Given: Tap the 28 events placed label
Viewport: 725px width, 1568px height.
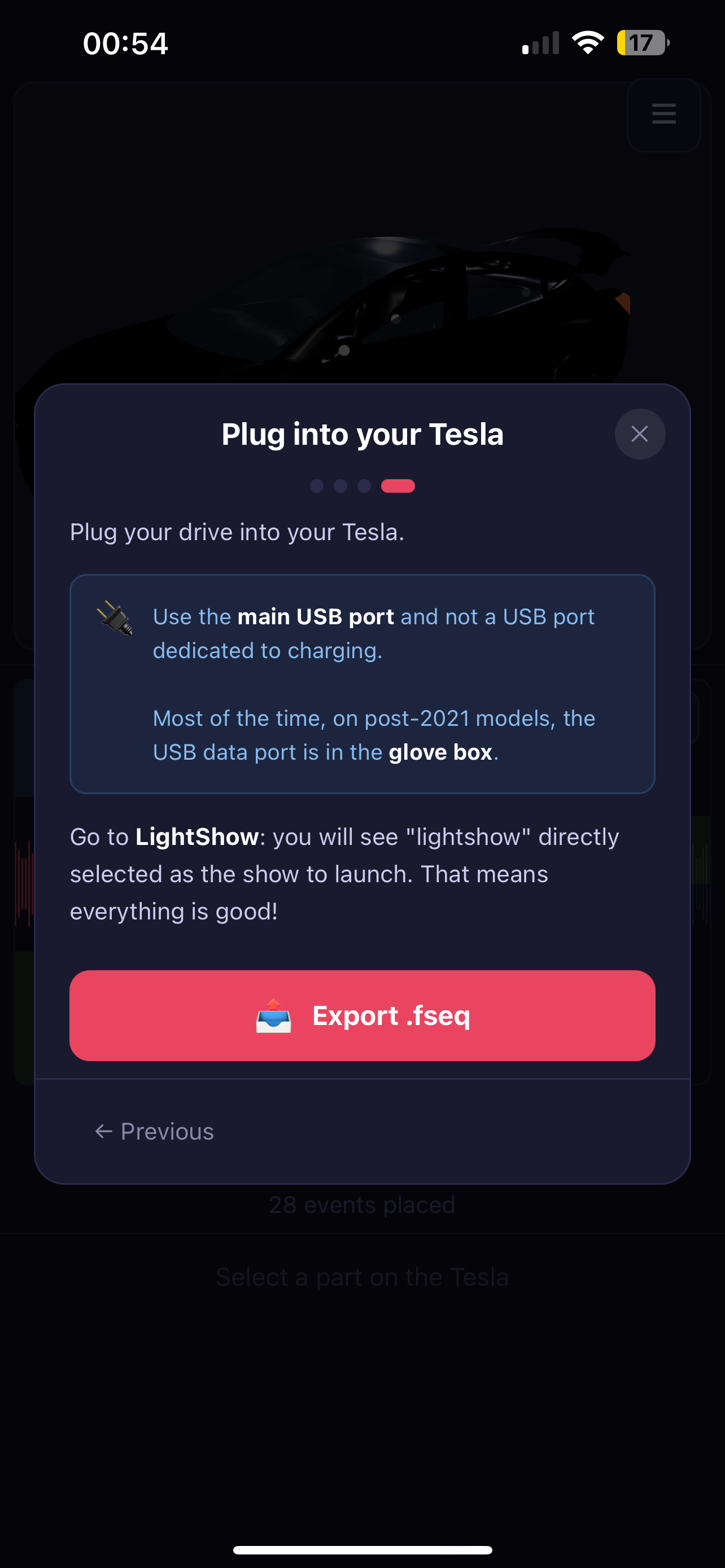Looking at the screenshot, I should click(x=362, y=1204).
